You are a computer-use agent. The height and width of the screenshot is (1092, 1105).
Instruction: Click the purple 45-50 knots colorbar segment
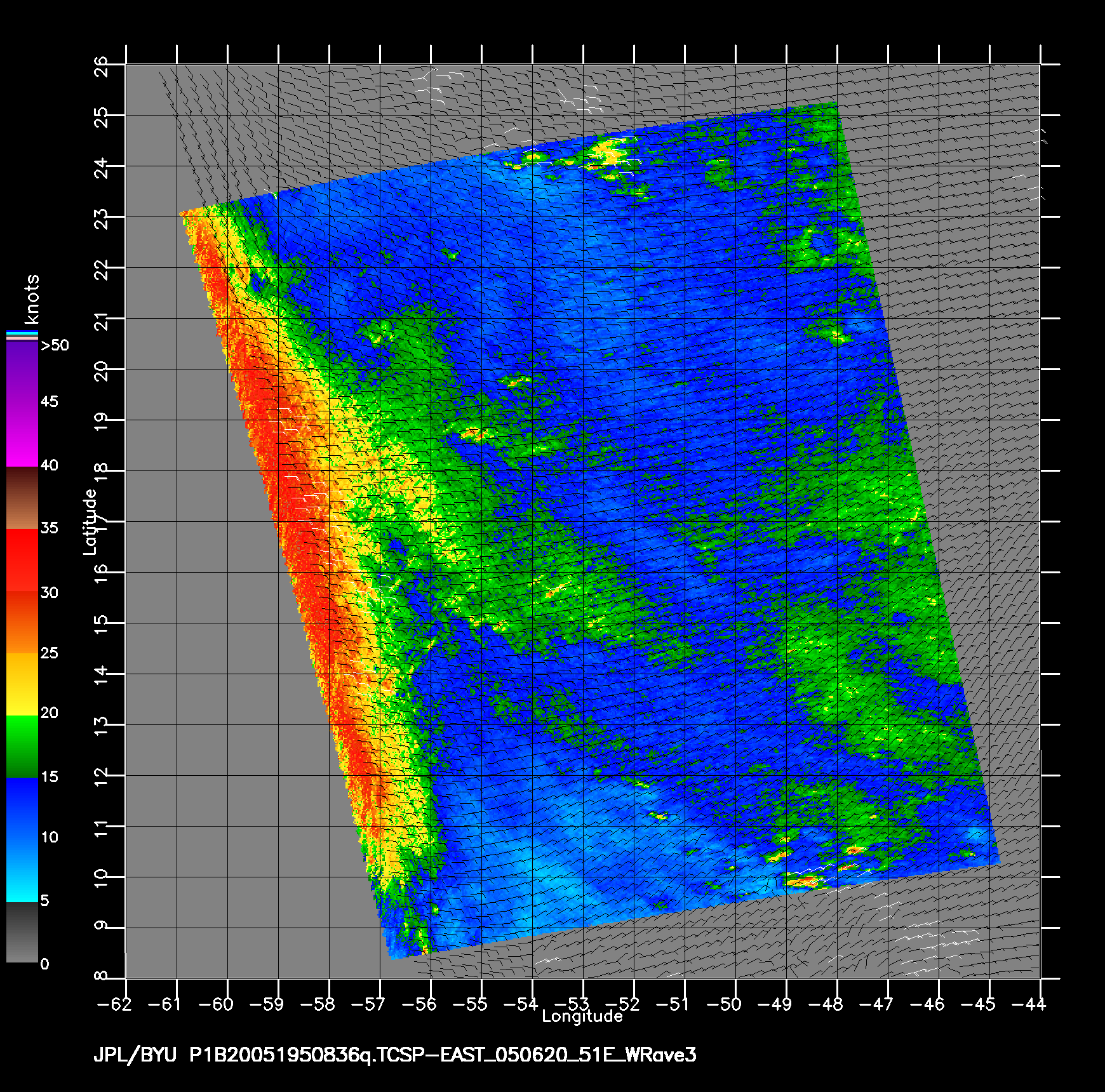click(x=22, y=373)
